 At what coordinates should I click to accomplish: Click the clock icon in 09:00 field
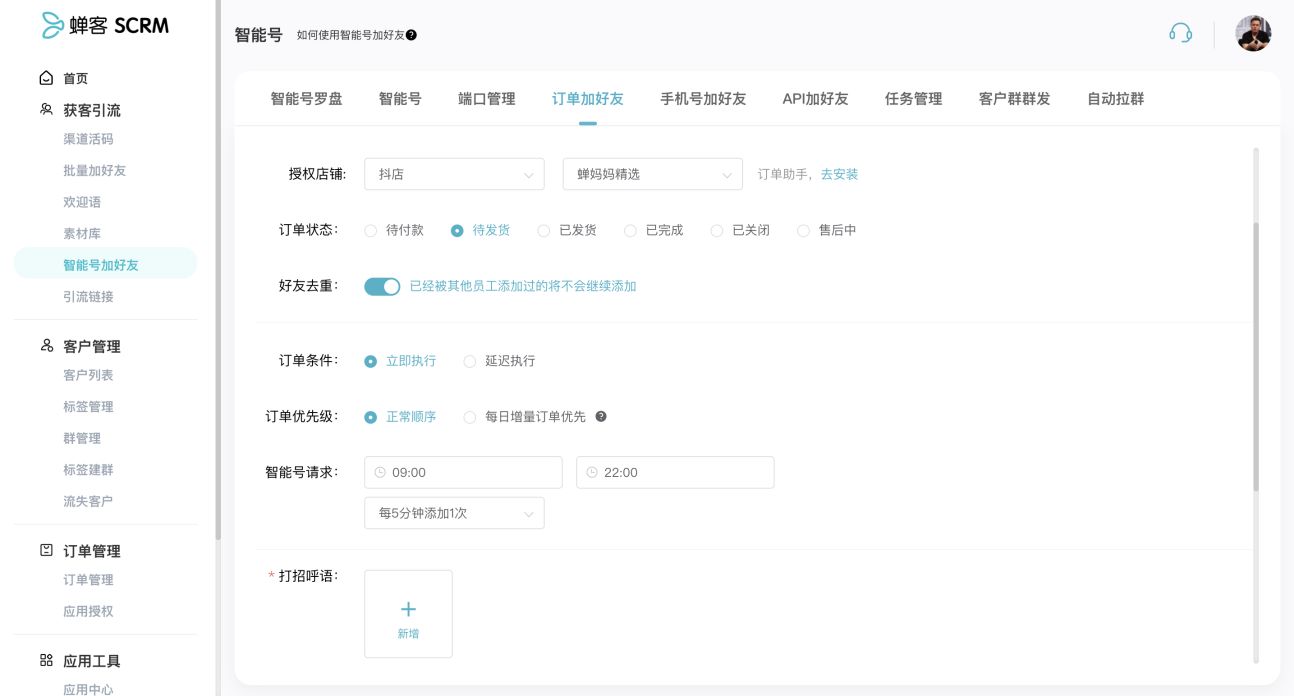point(380,472)
